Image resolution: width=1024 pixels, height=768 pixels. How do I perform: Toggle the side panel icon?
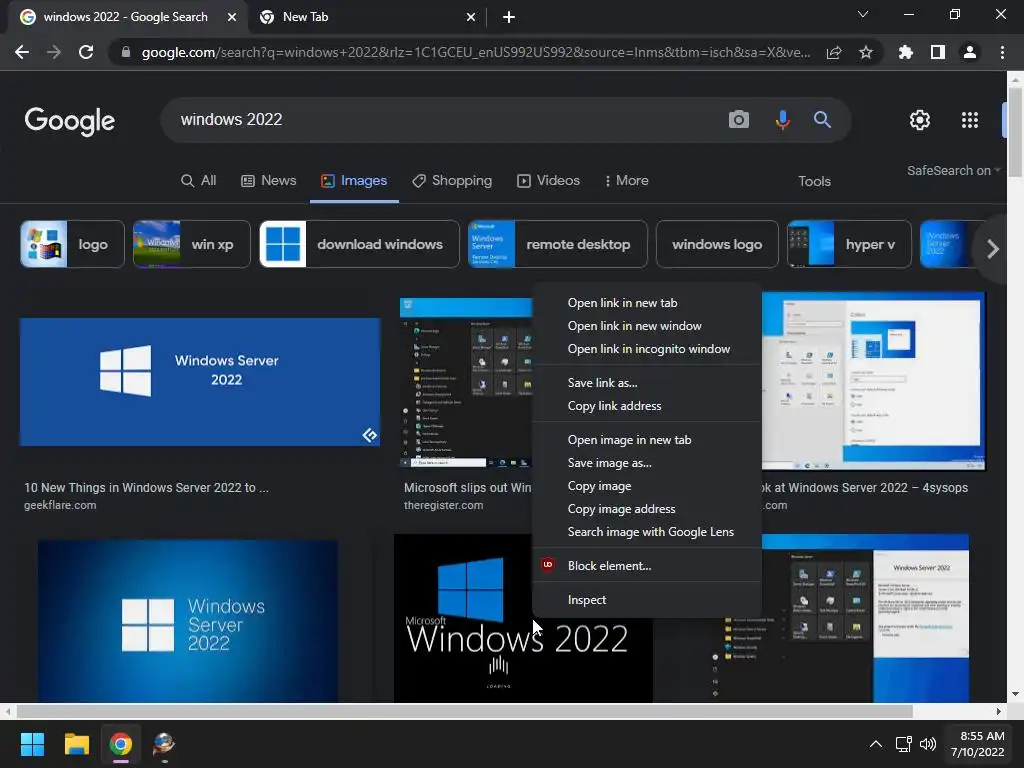[x=938, y=52]
